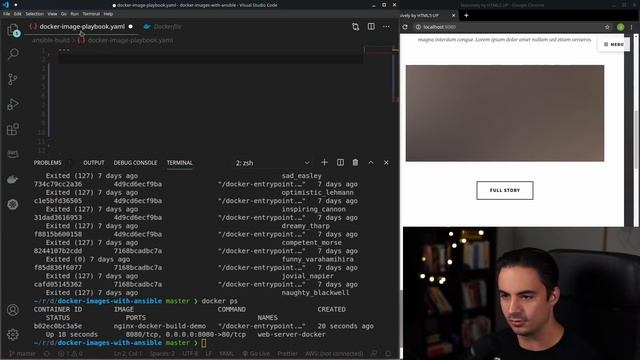Select the TERMINAL panel tab

[180, 163]
